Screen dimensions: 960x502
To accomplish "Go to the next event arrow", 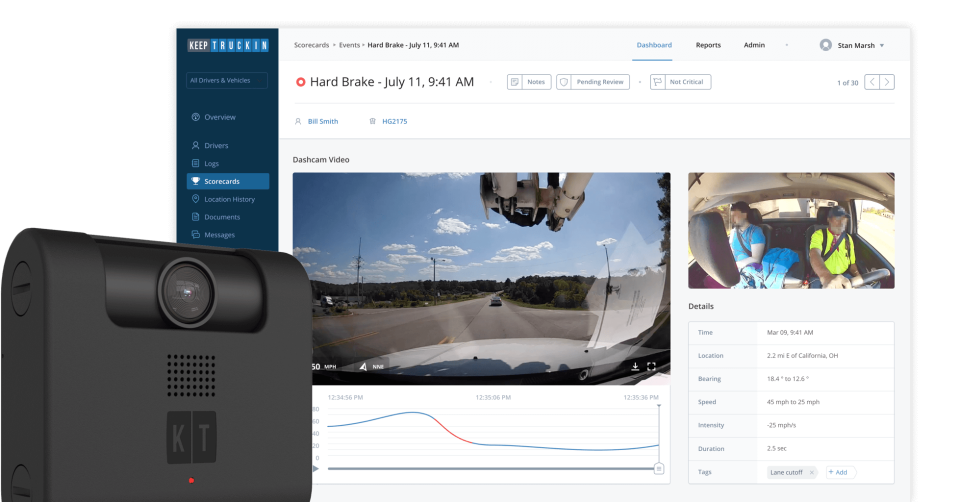I will (x=887, y=82).
